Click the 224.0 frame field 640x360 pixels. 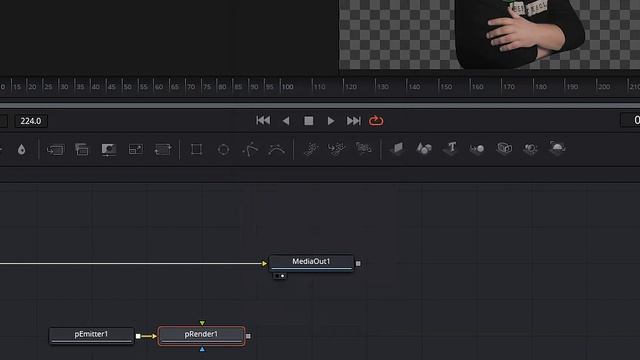[x=31, y=121]
